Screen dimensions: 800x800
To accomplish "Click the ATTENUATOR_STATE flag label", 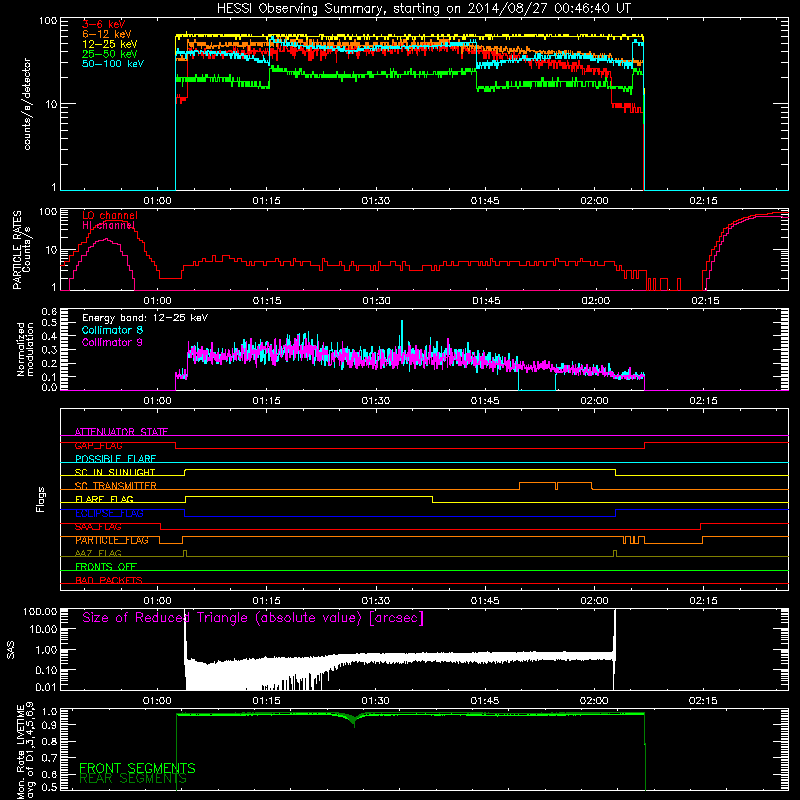I will [121, 432].
